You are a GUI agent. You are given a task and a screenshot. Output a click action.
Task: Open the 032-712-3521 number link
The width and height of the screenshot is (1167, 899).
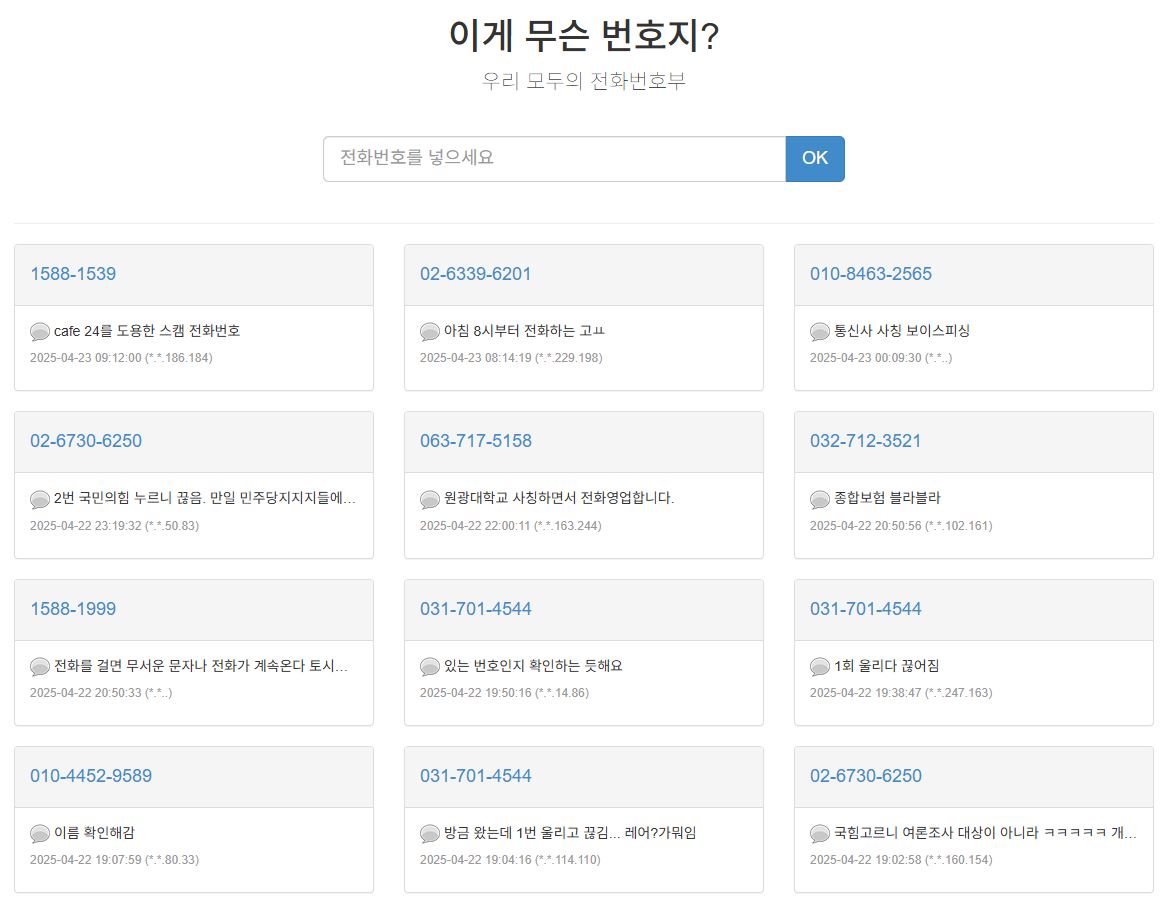click(x=865, y=441)
